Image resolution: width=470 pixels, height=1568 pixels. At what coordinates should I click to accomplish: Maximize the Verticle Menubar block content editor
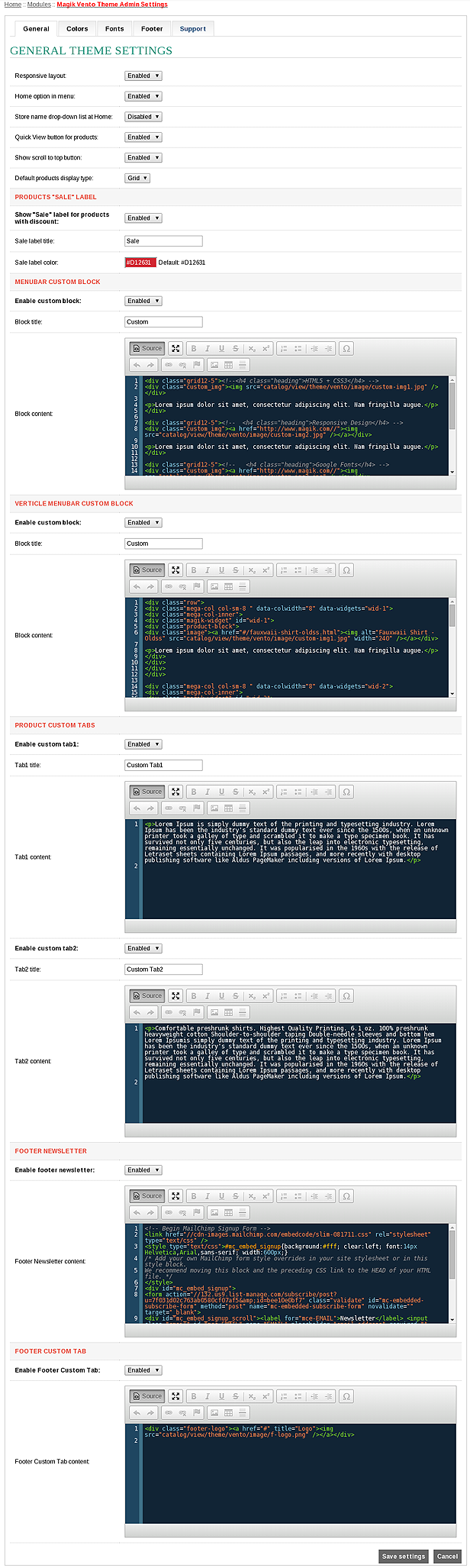click(175, 570)
